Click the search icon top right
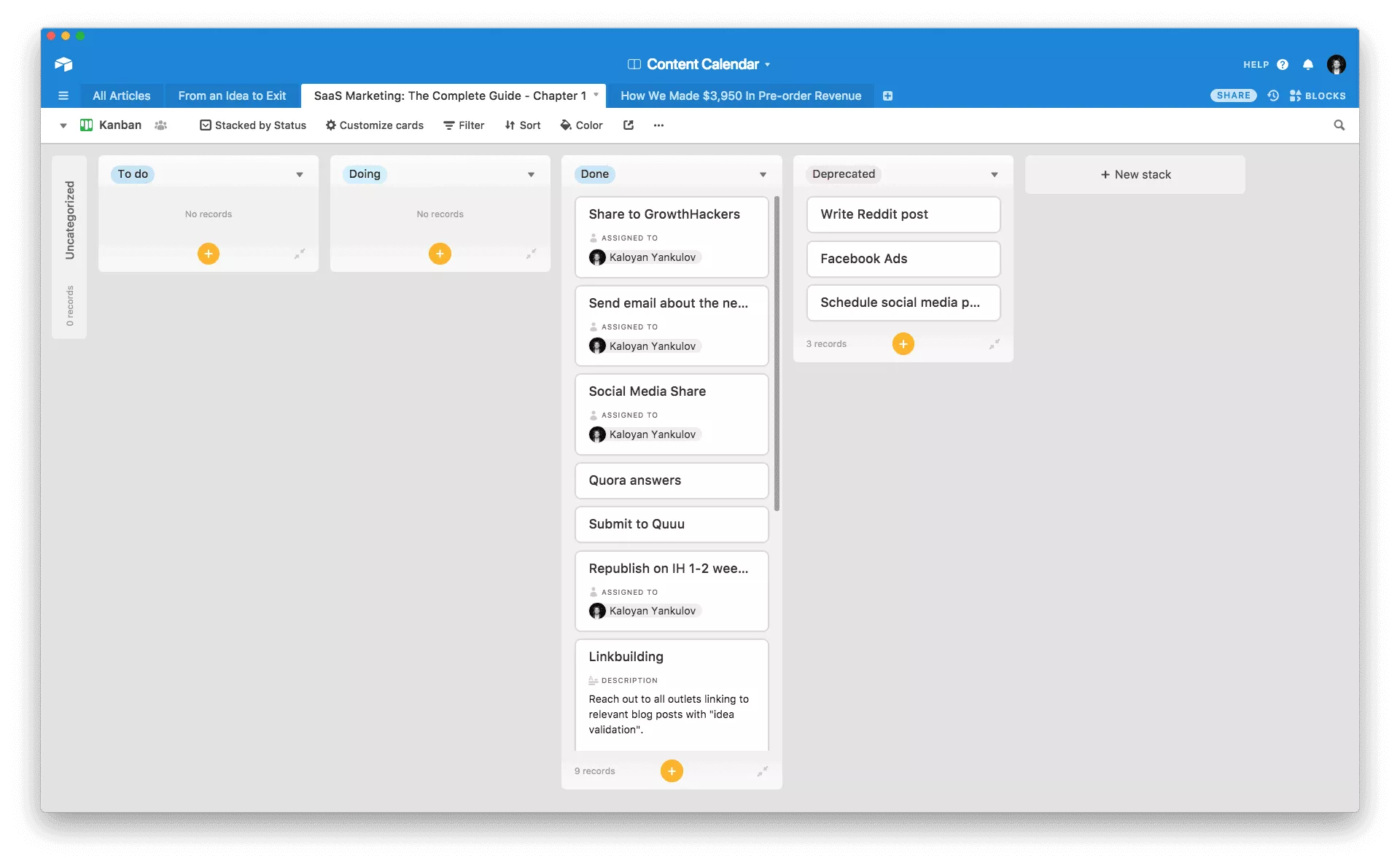Viewport: 1400px width, 866px height. coord(1341,125)
